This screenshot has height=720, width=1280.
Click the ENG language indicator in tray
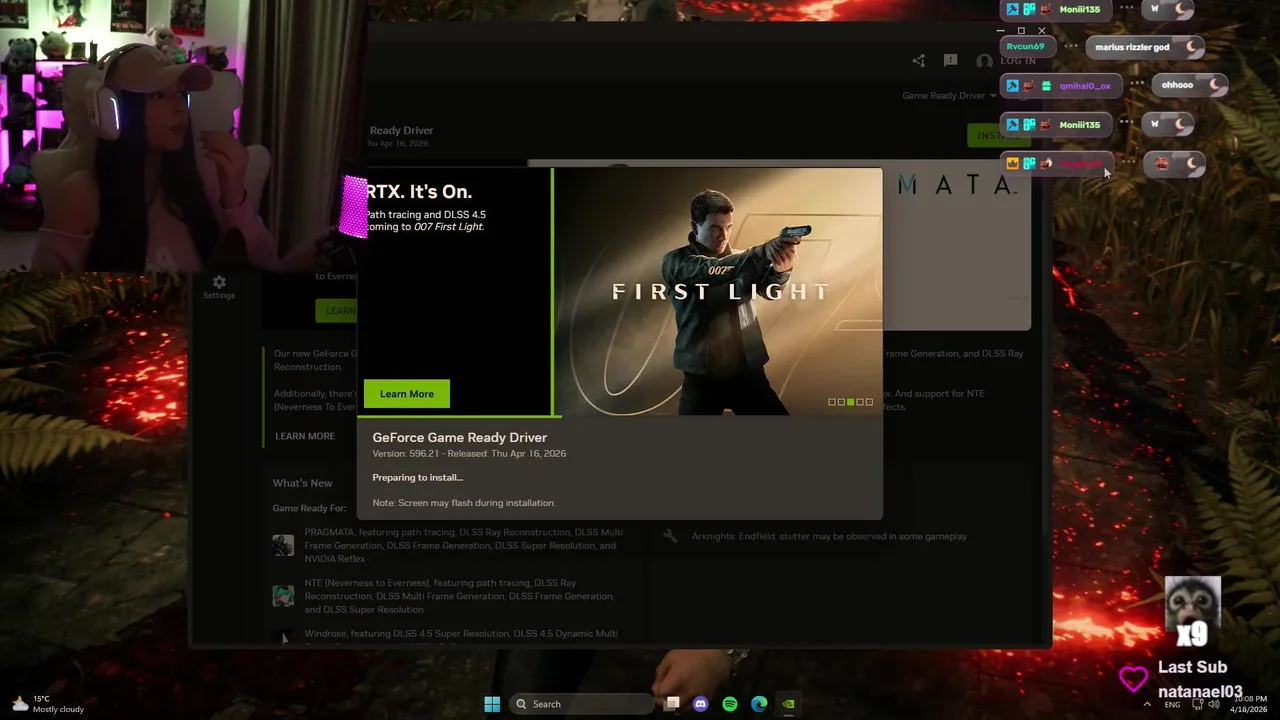tap(1172, 704)
